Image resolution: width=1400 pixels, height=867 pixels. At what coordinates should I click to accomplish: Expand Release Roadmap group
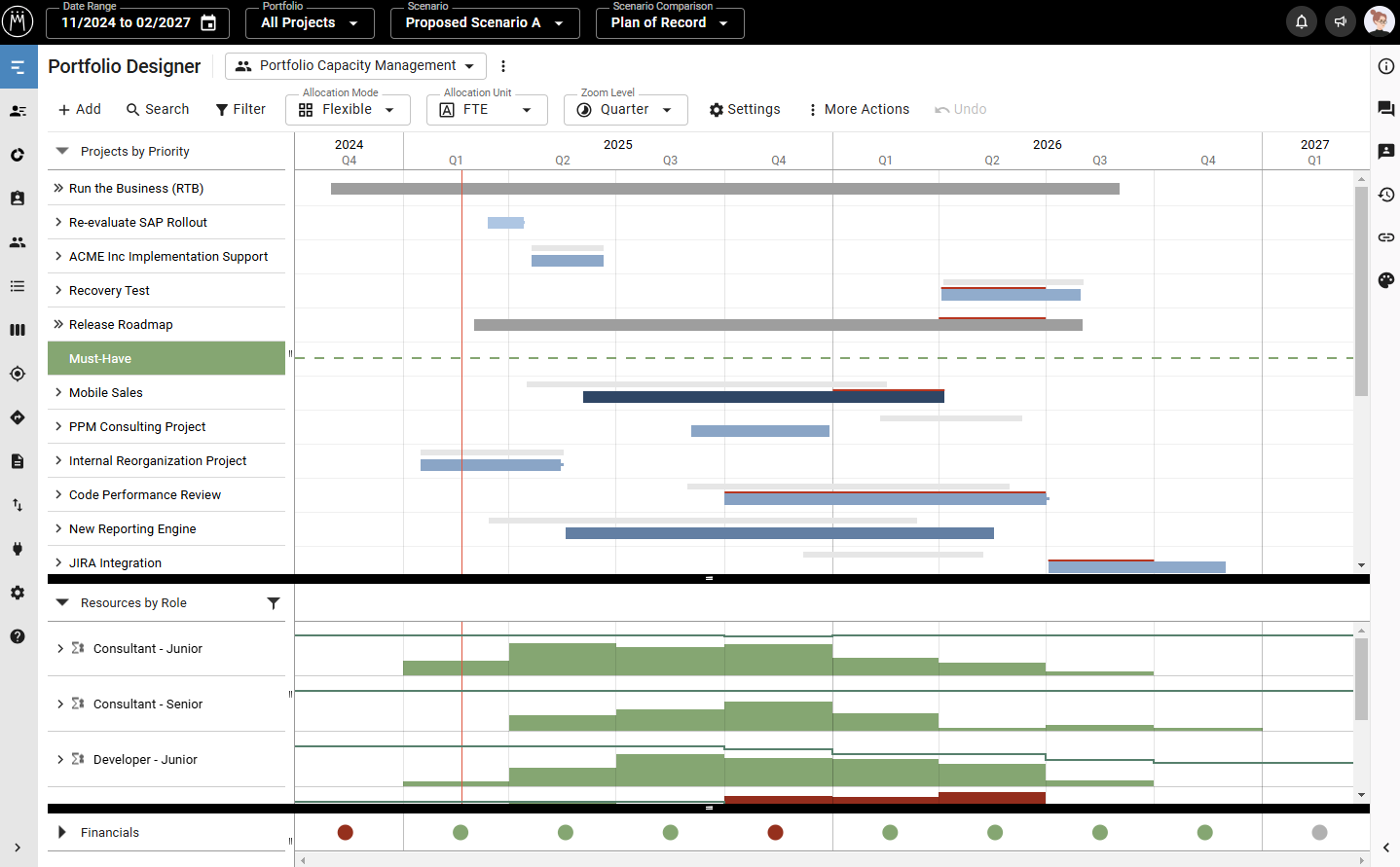(x=58, y=324)
